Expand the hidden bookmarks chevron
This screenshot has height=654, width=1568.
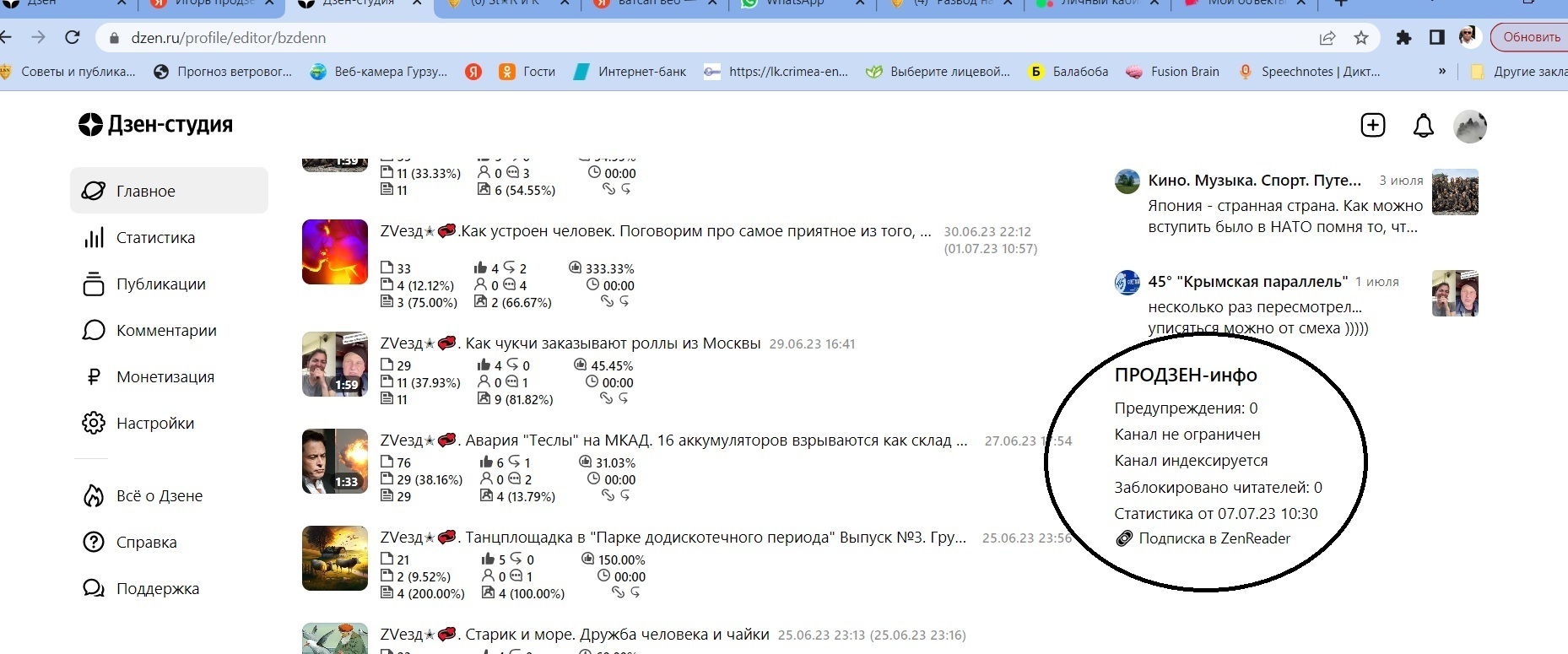pyautogui.click(x=1441, y=72)
